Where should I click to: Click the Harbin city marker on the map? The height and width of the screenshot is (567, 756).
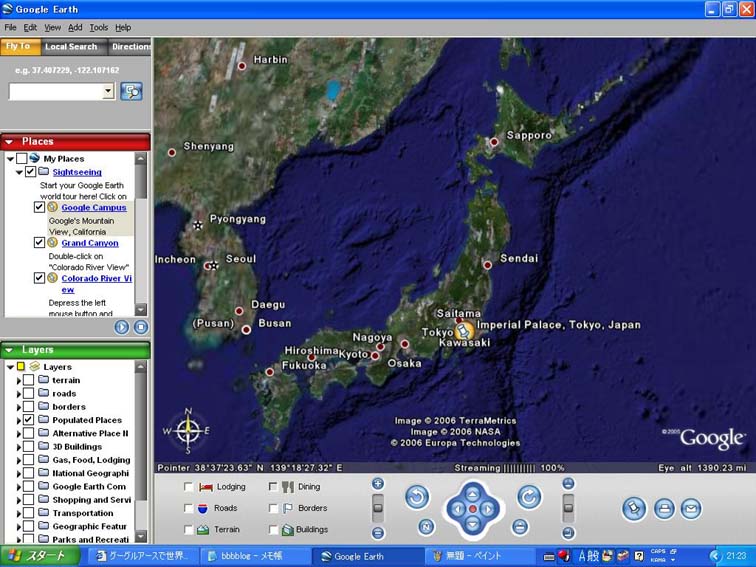[242, 66]
